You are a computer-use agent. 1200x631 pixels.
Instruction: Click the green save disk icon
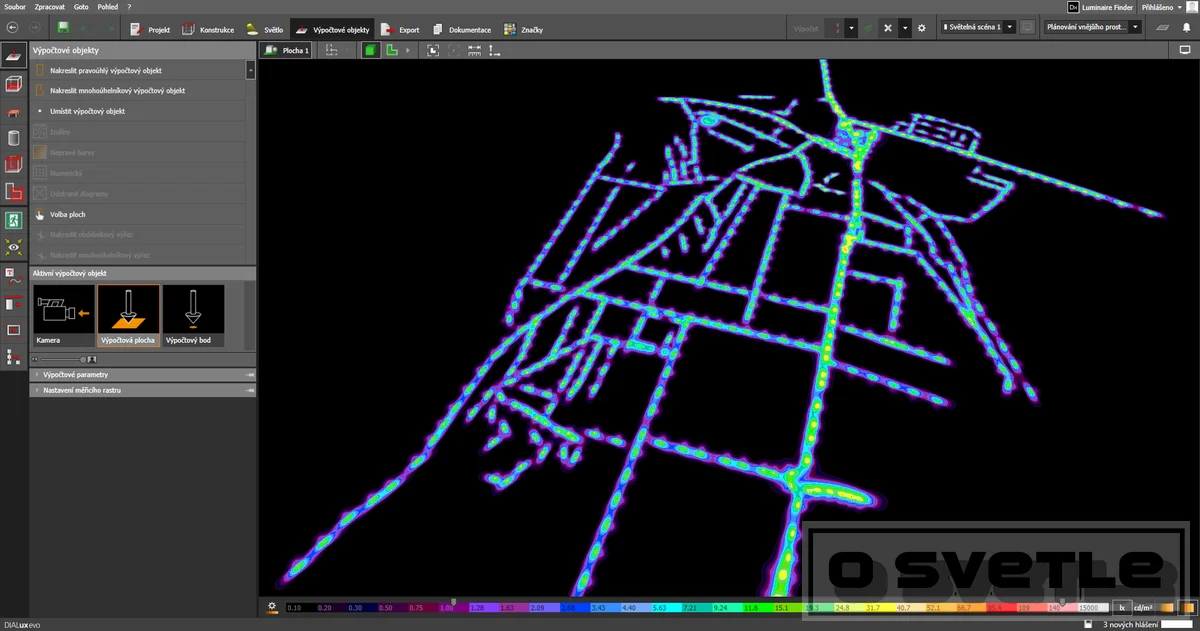point(64,28)
